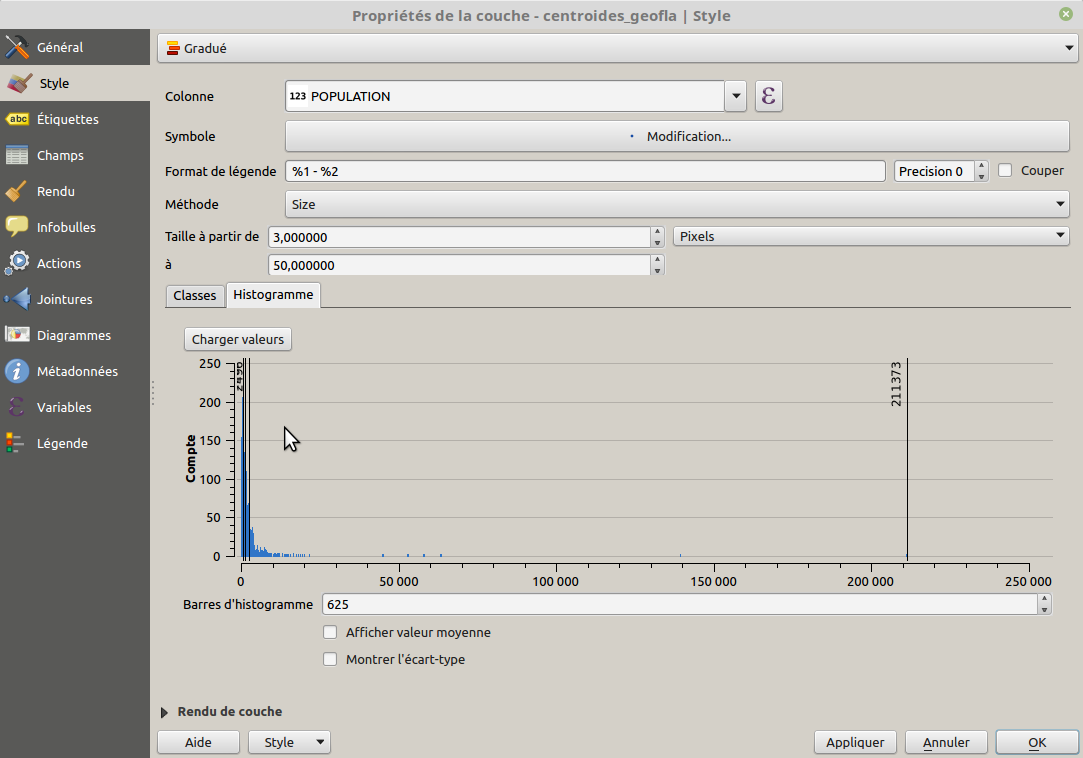The image size is (1083, 758).
Task: Open the Infobulles speech bubble icon
Action: 17,227
